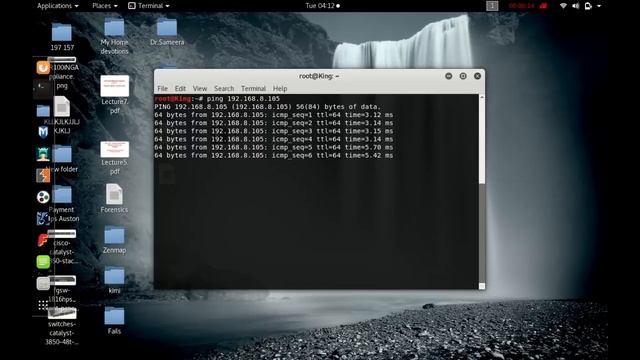The height and width of the screenshot is (360, 640).
Task: Minimize the root@King terminal window
Action: [x=449, y=76]
